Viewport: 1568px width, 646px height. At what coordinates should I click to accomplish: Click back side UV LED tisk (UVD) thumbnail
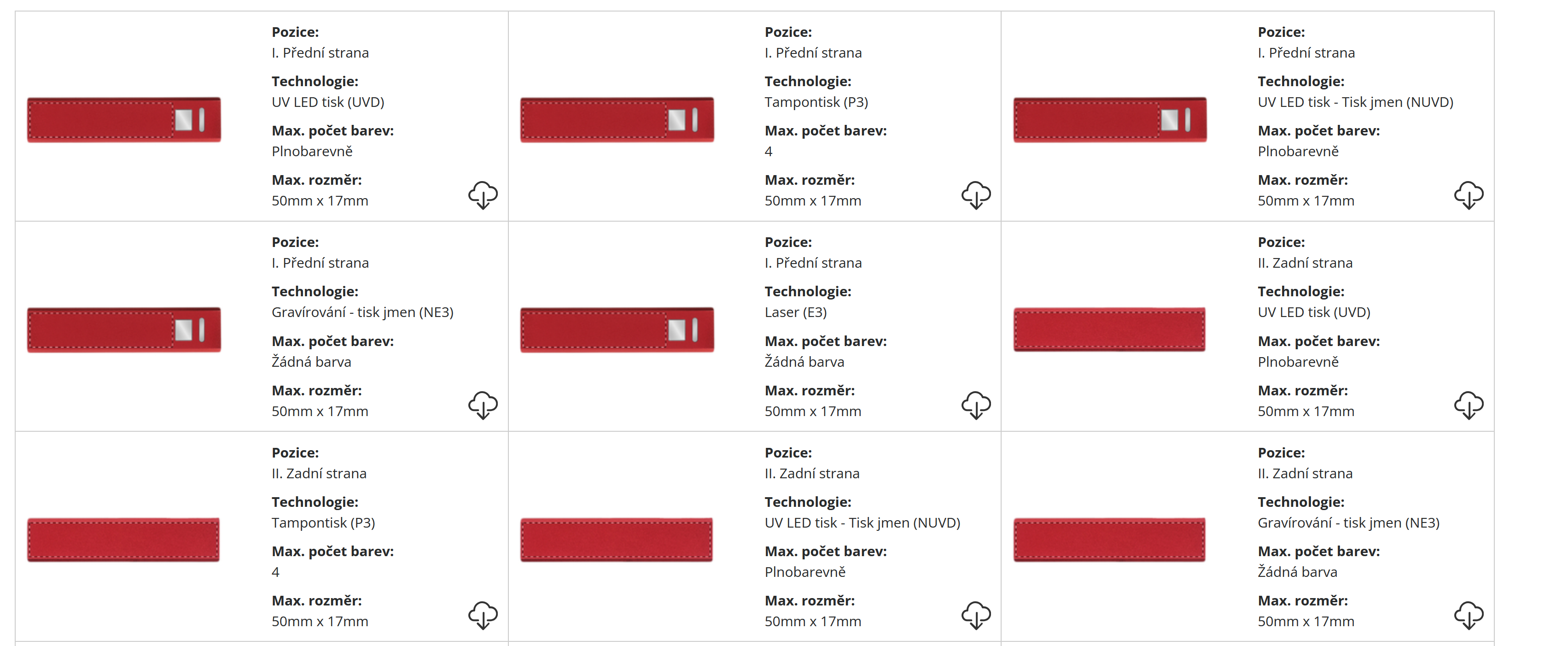coord(1109,329)
